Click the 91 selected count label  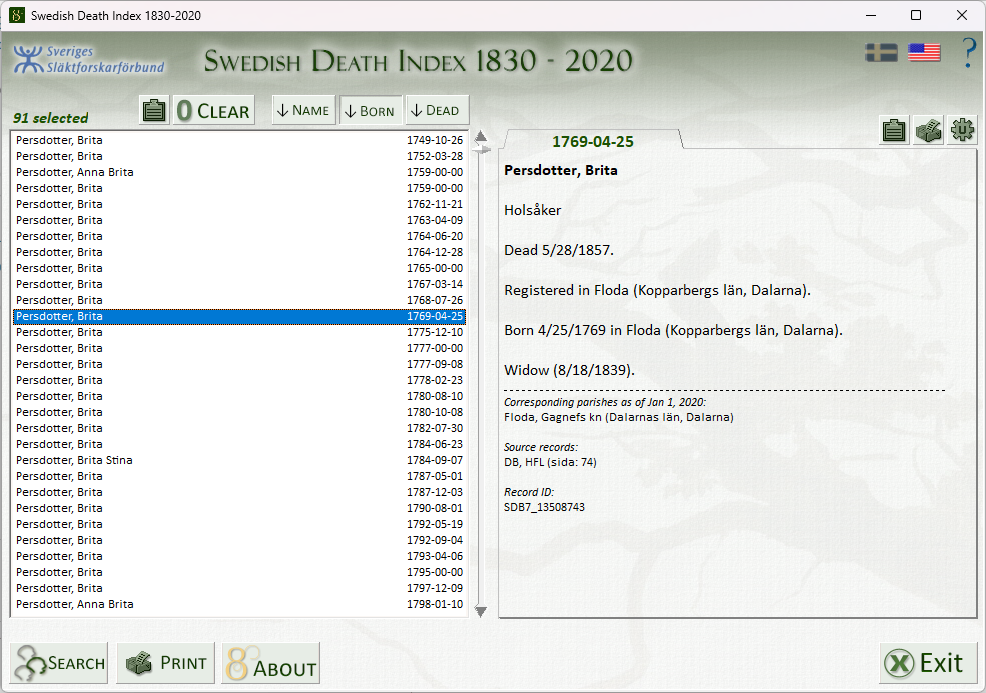[50, 118]
